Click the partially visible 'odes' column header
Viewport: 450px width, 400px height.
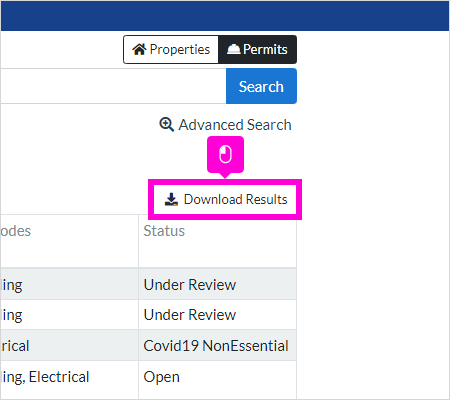pos(16,231)
